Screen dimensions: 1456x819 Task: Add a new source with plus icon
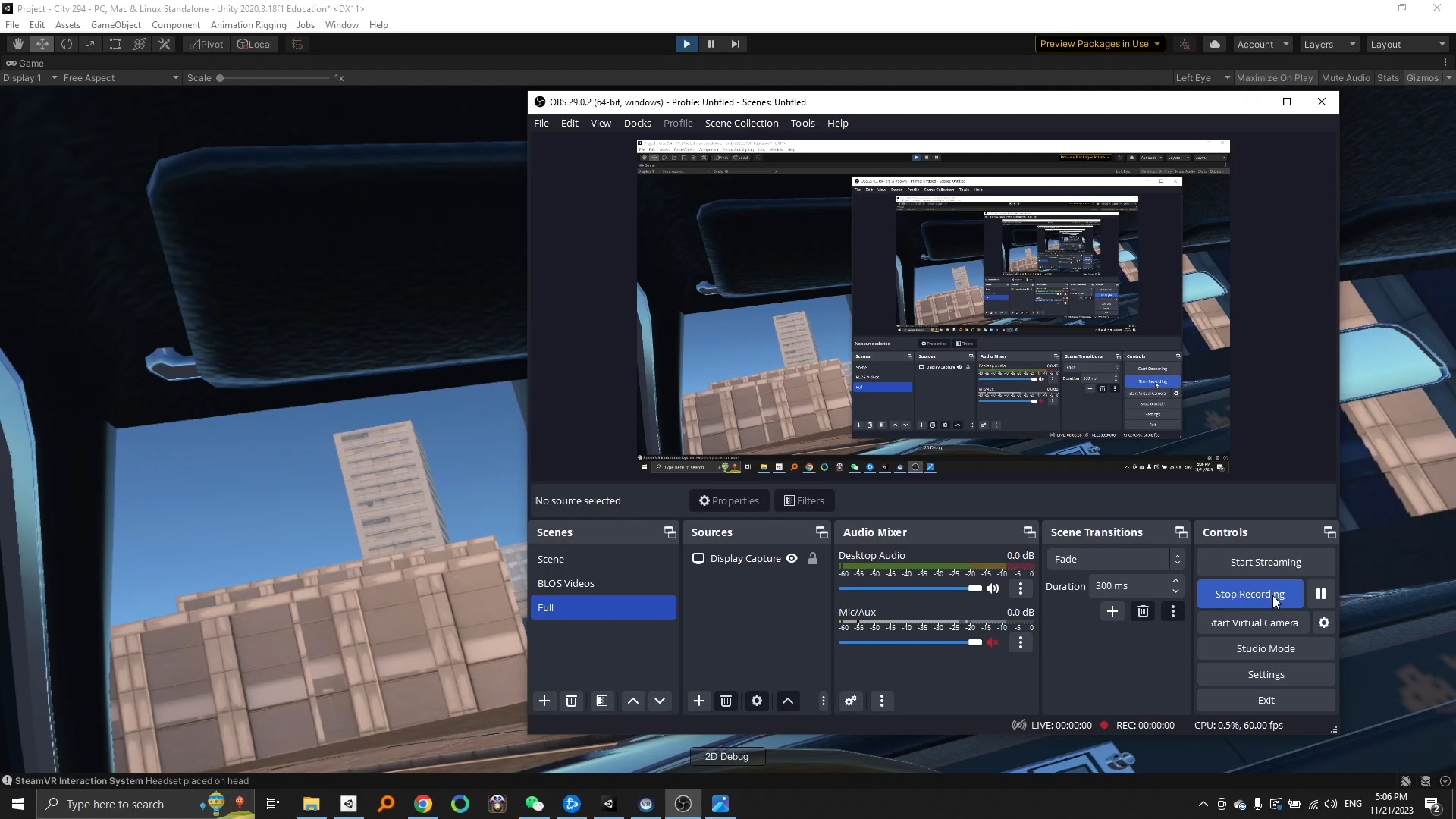[698, 701]
